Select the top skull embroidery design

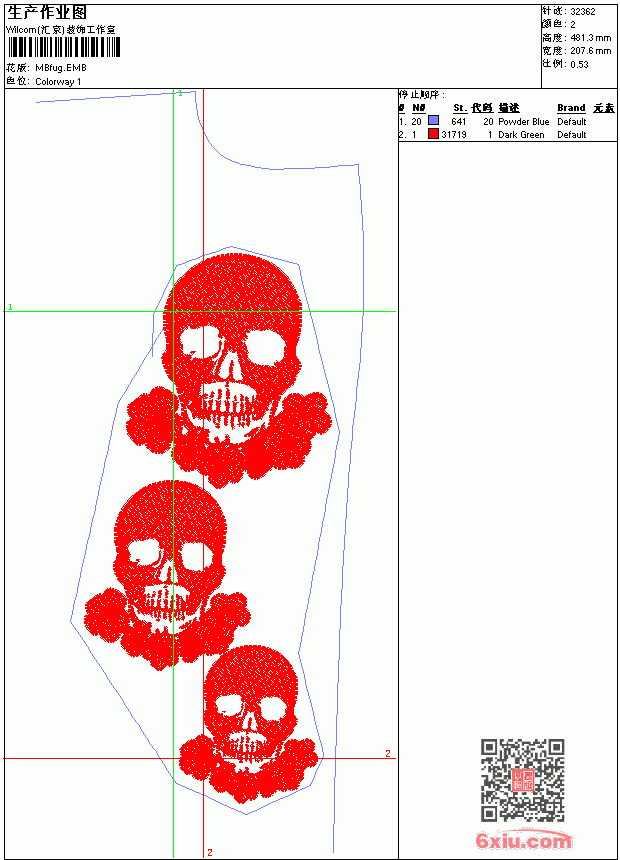229,370
